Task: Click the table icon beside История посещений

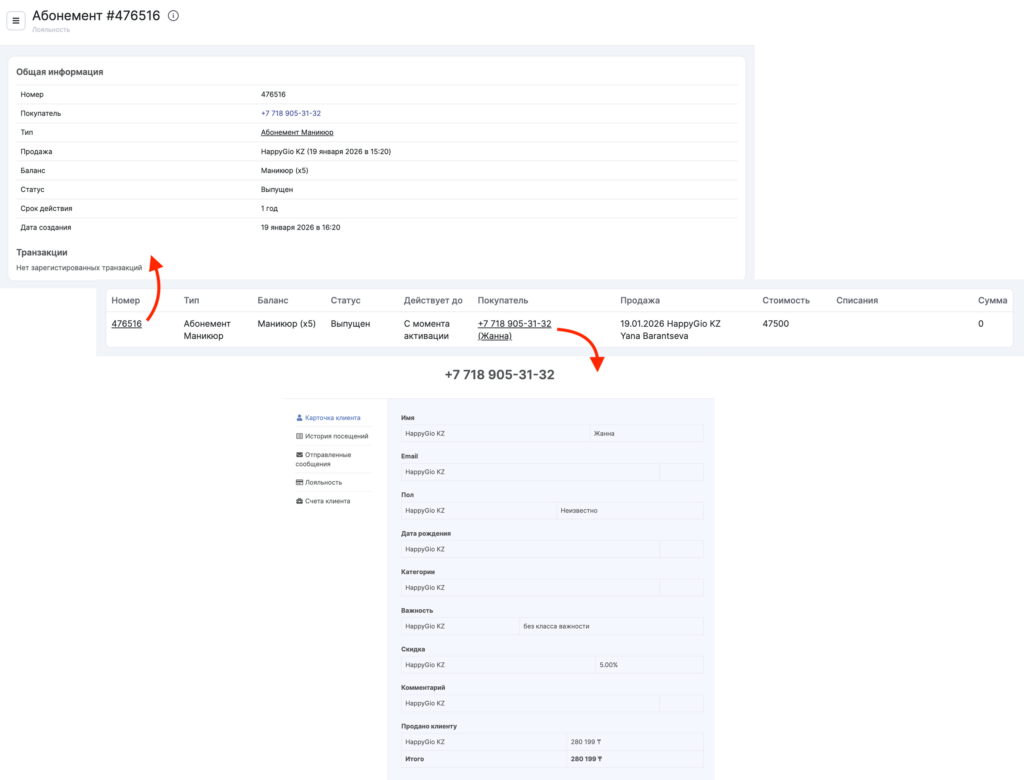Action: (x=299, y=436)
